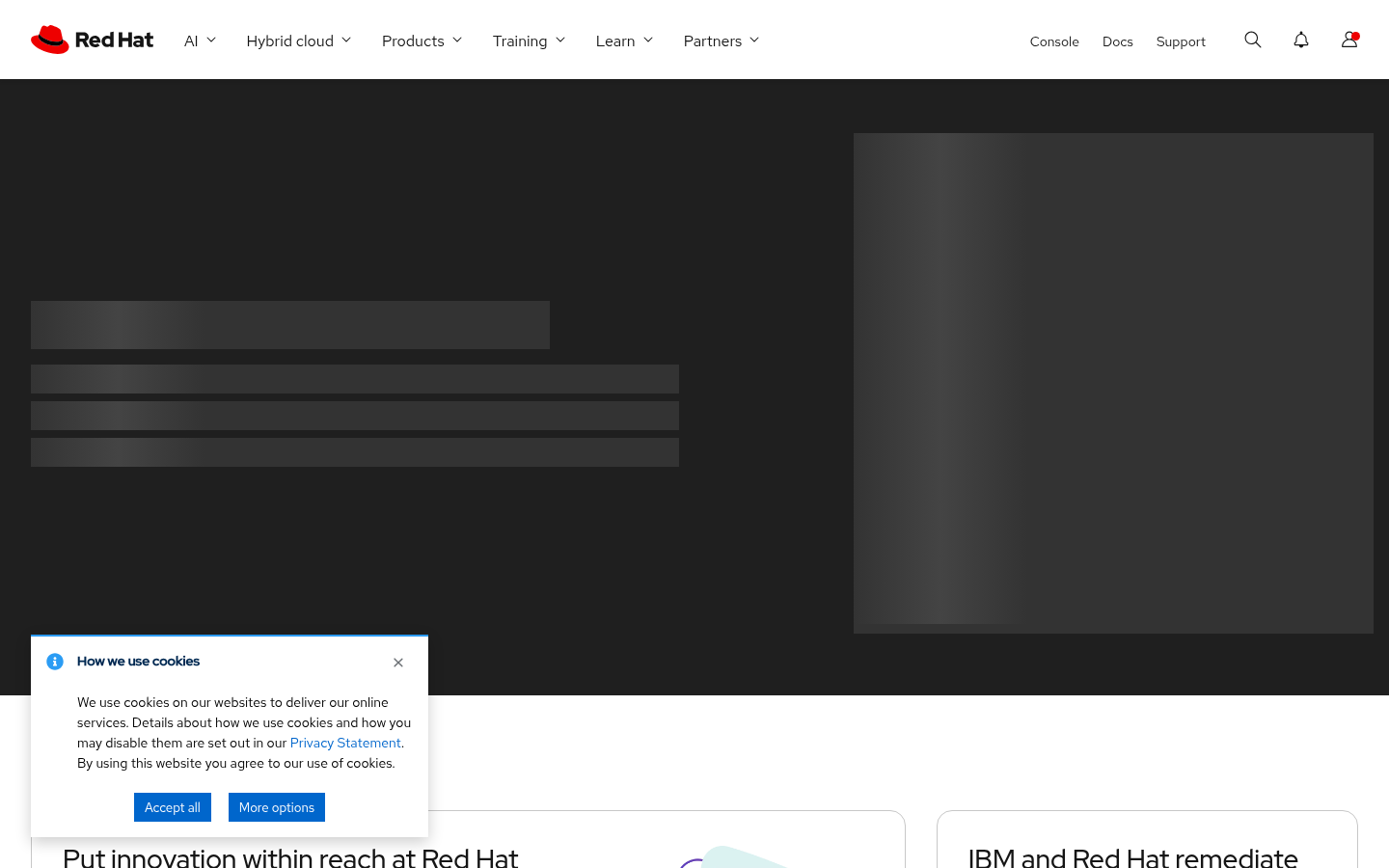Expand the Partners menu

pyautogui.click(x=722, y=41)
